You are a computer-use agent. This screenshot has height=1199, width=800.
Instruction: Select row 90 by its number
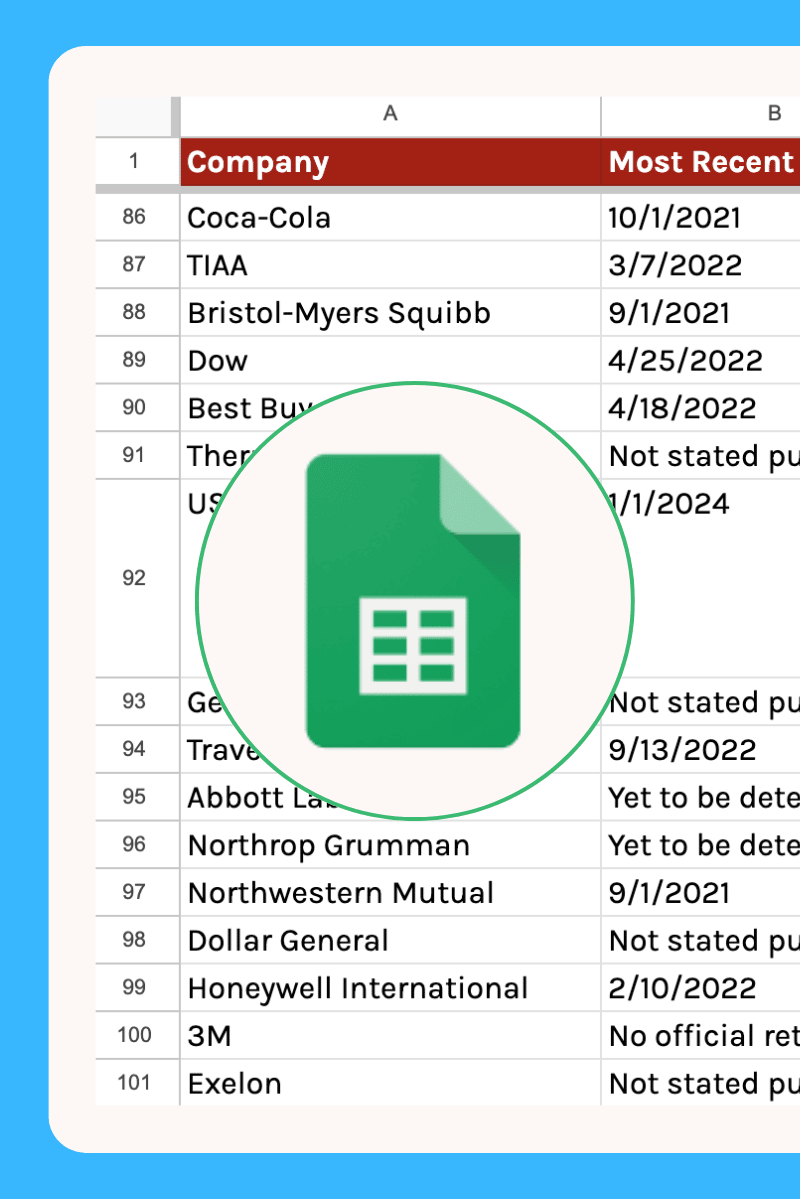click(137, 408)
